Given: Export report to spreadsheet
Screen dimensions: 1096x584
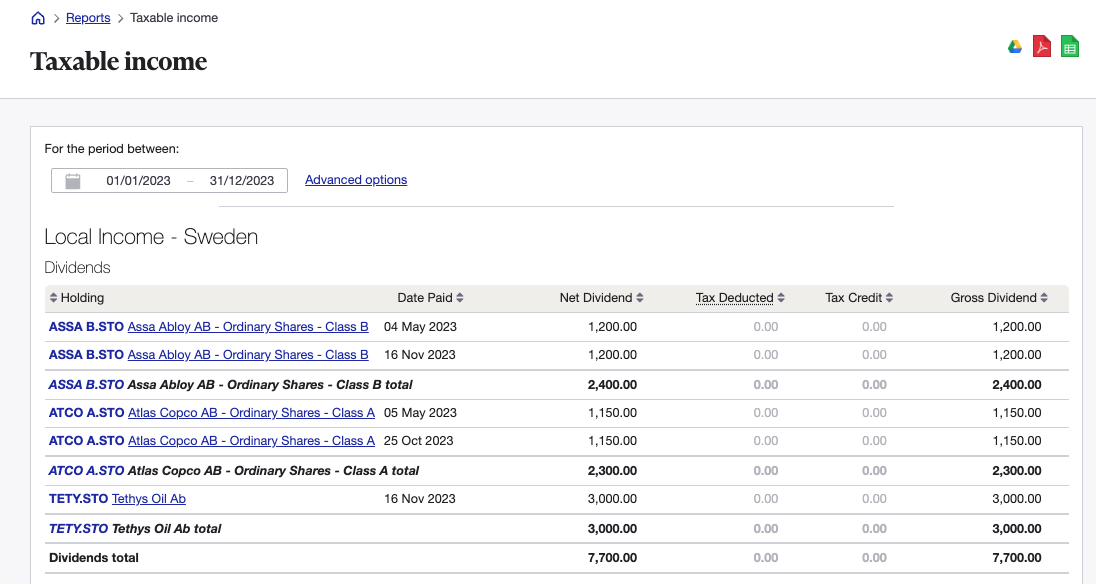Looking at the screenshot, I should pyautogui.click(x=1069, y=46).
